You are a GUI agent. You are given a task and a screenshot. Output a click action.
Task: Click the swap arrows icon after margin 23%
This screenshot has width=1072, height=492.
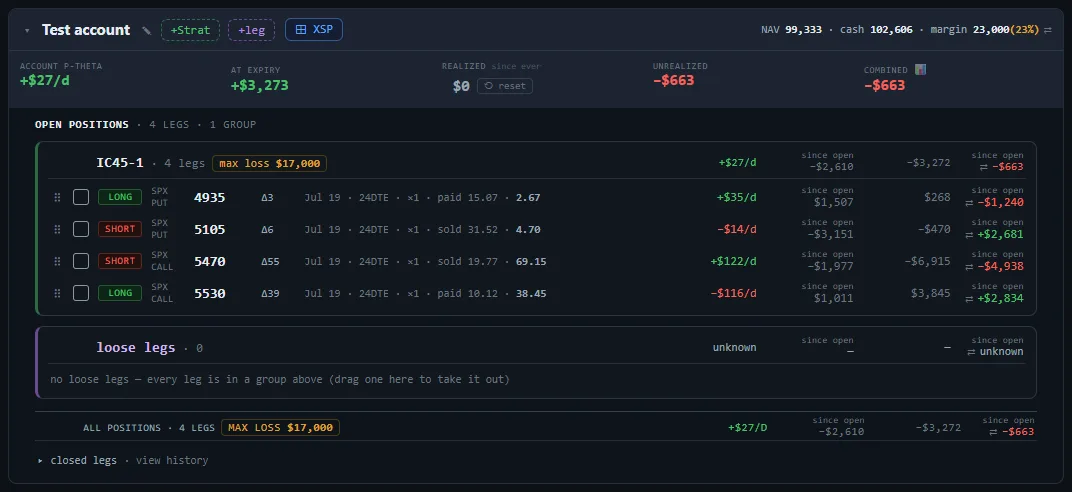1047,30
